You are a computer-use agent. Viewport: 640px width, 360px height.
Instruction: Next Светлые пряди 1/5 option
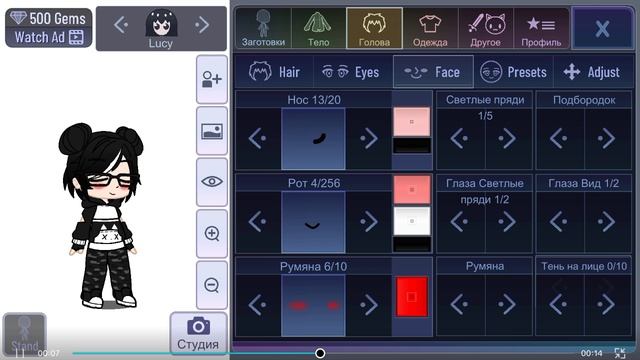pyautogui.click(x=507, y=138)
